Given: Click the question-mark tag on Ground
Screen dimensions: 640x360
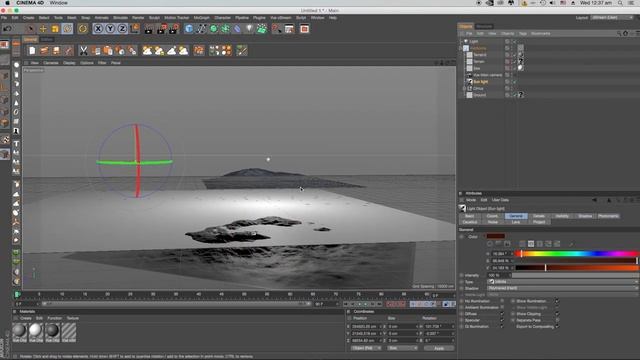Looking at the screenshot, I should pos(521,95).
